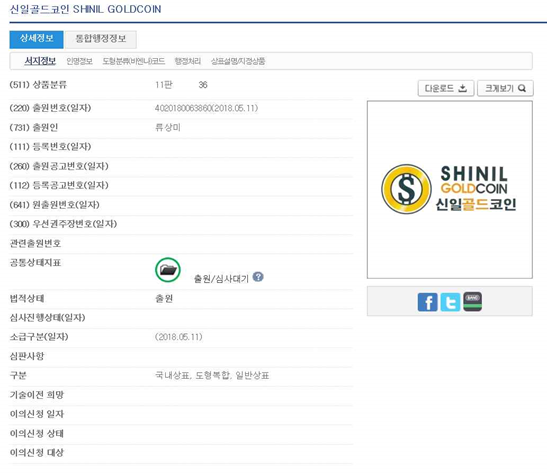Click the 소급구분 date (2018.05.11)
547x474 pixels.
tap(179, 337)
